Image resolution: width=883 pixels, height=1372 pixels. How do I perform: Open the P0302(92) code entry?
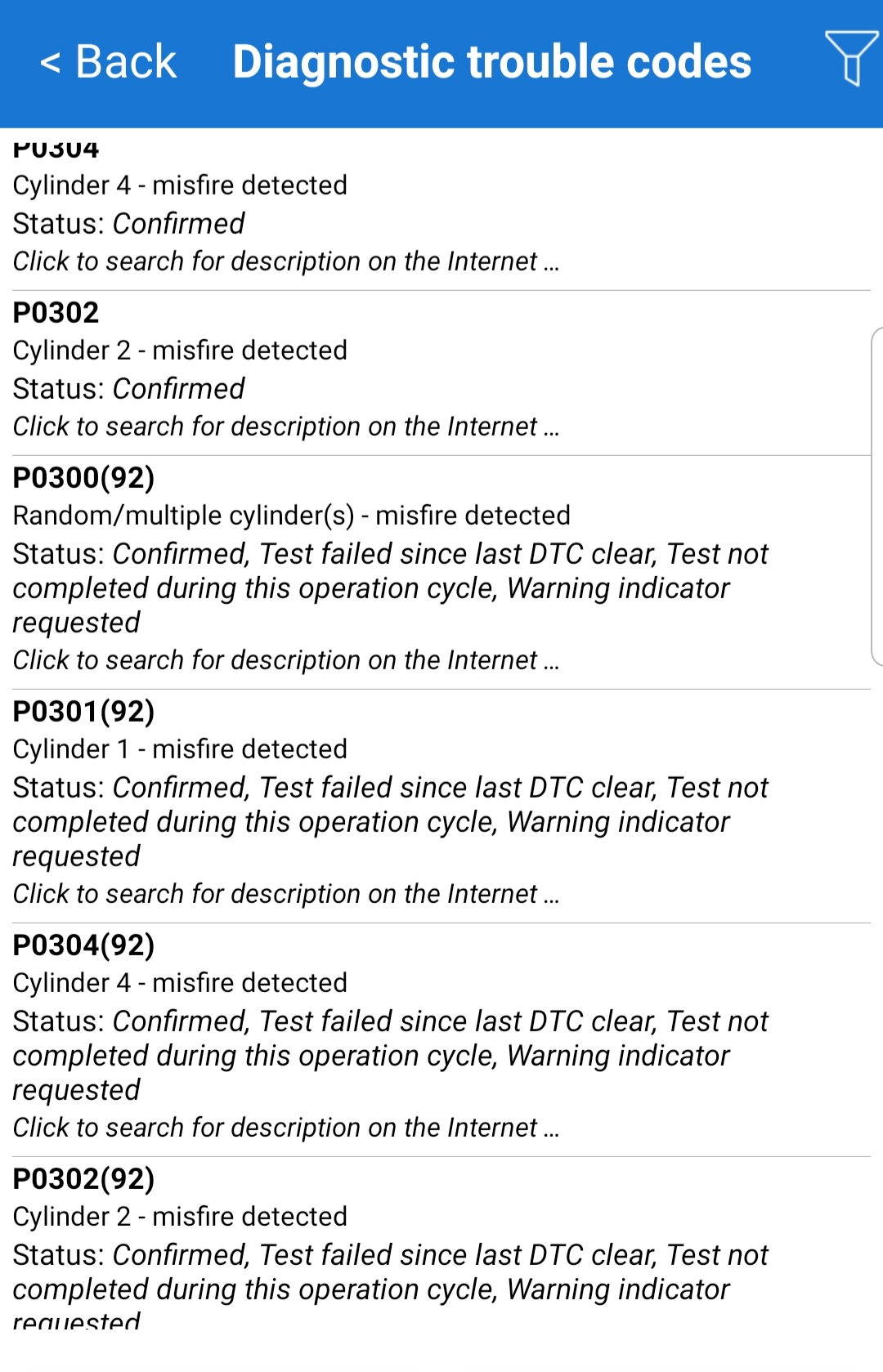83,1179
